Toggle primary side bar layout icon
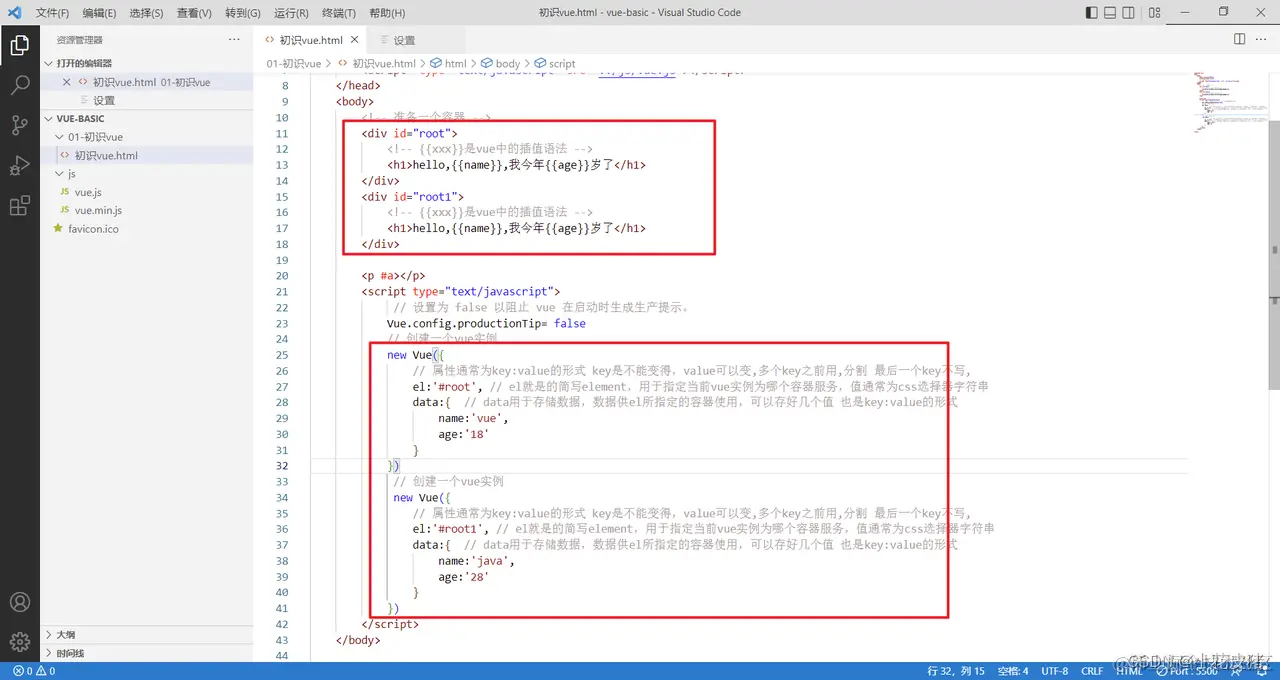The width and height of the screenshot is (1280, 680). pos(1091,13)
